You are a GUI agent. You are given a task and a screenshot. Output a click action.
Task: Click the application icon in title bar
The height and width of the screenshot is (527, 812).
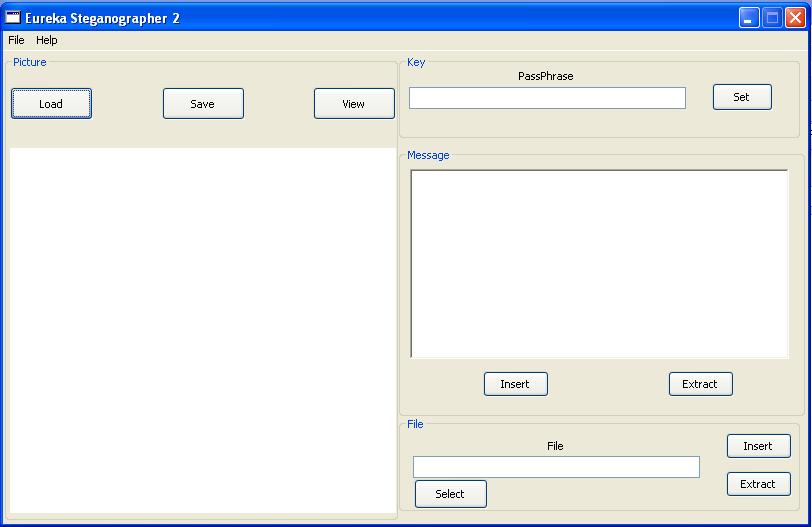13,17
